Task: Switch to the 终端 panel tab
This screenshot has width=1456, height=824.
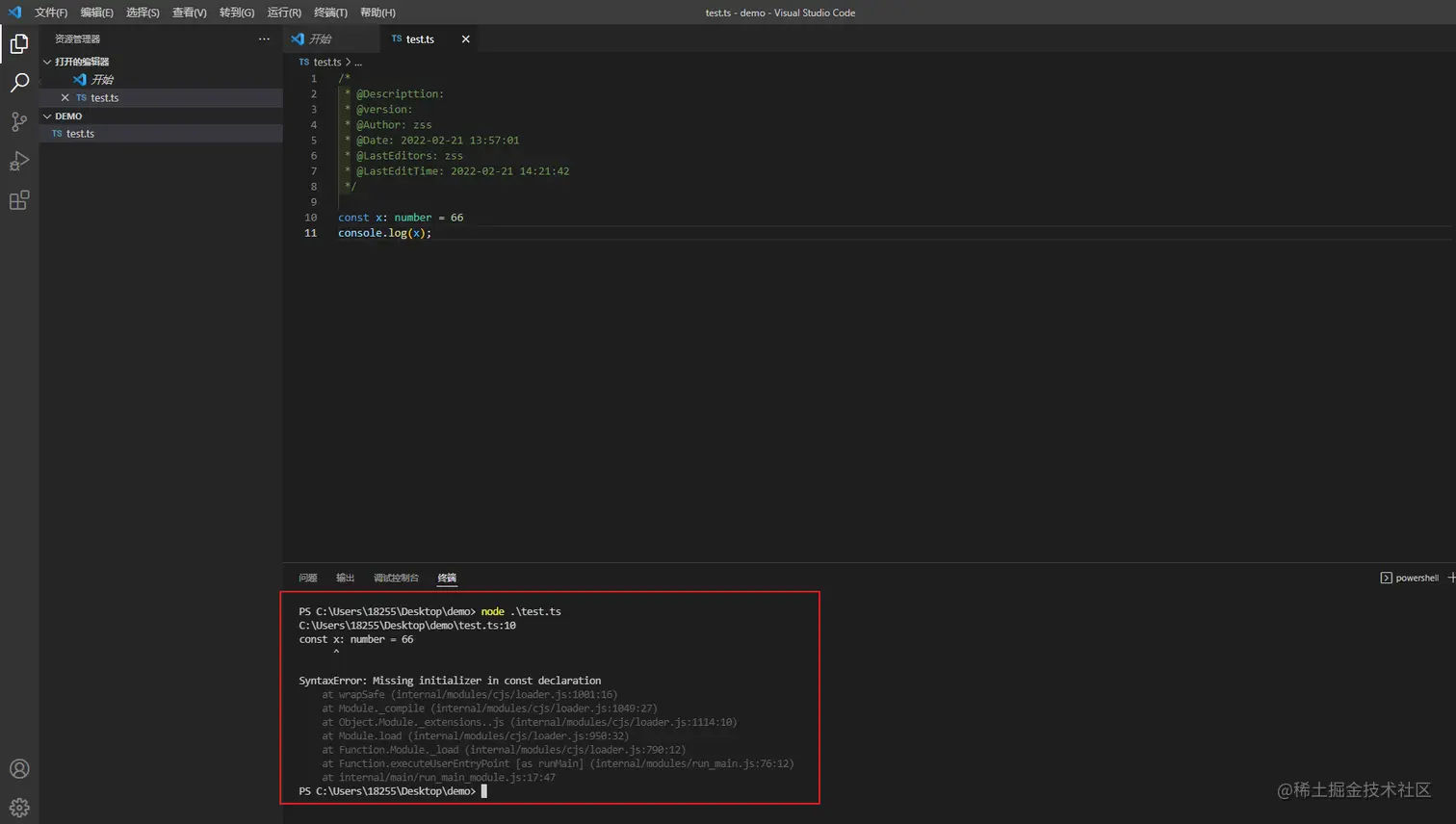Action: click(447, 578)
